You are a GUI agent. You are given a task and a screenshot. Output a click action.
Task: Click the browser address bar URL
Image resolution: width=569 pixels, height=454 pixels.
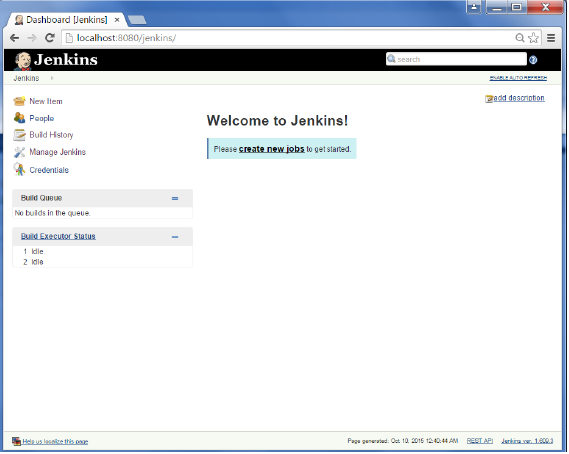click(x=126, y=38)
